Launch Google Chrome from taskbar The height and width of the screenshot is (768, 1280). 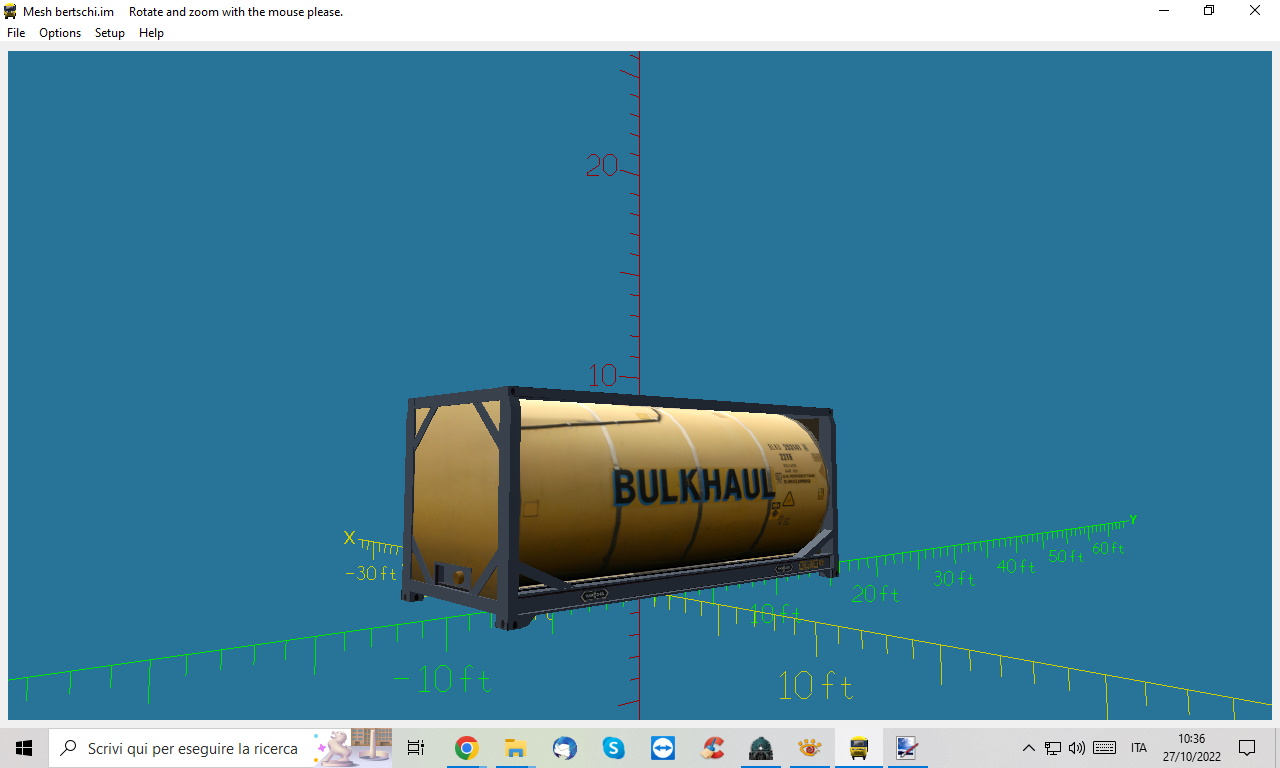(466, 748)
